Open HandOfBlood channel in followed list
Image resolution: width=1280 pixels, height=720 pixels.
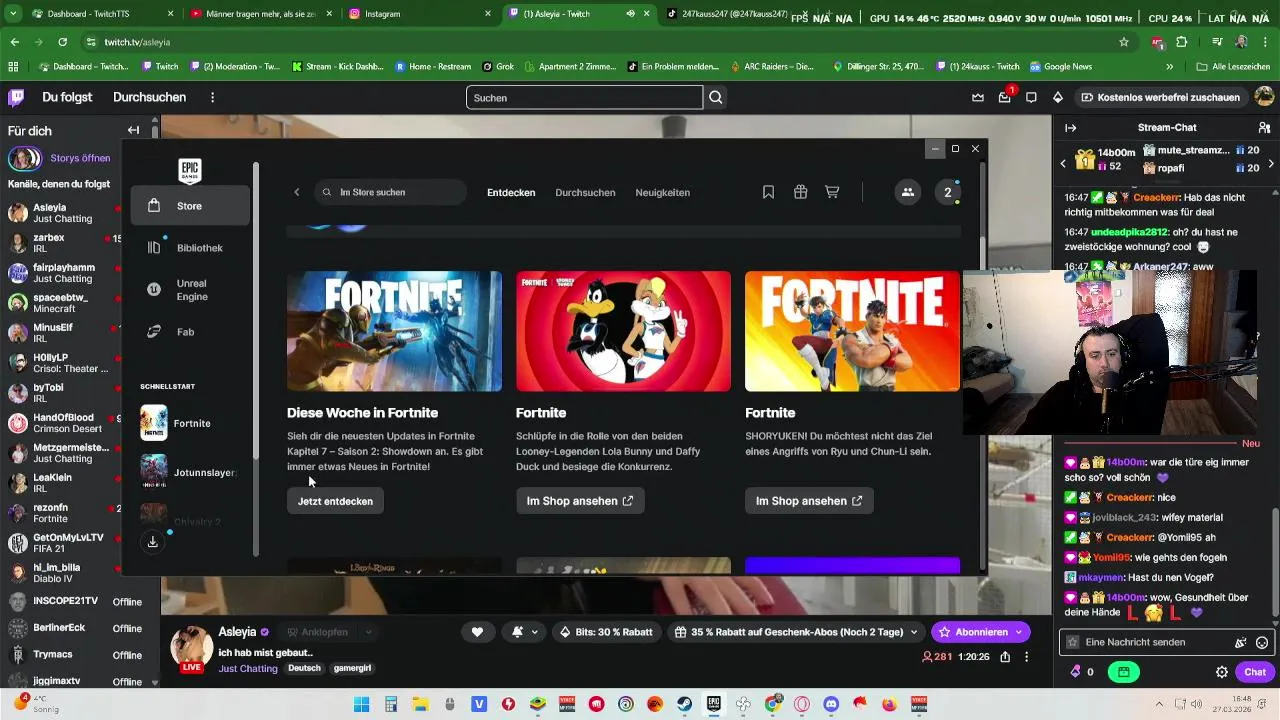[x=62, y=423]
